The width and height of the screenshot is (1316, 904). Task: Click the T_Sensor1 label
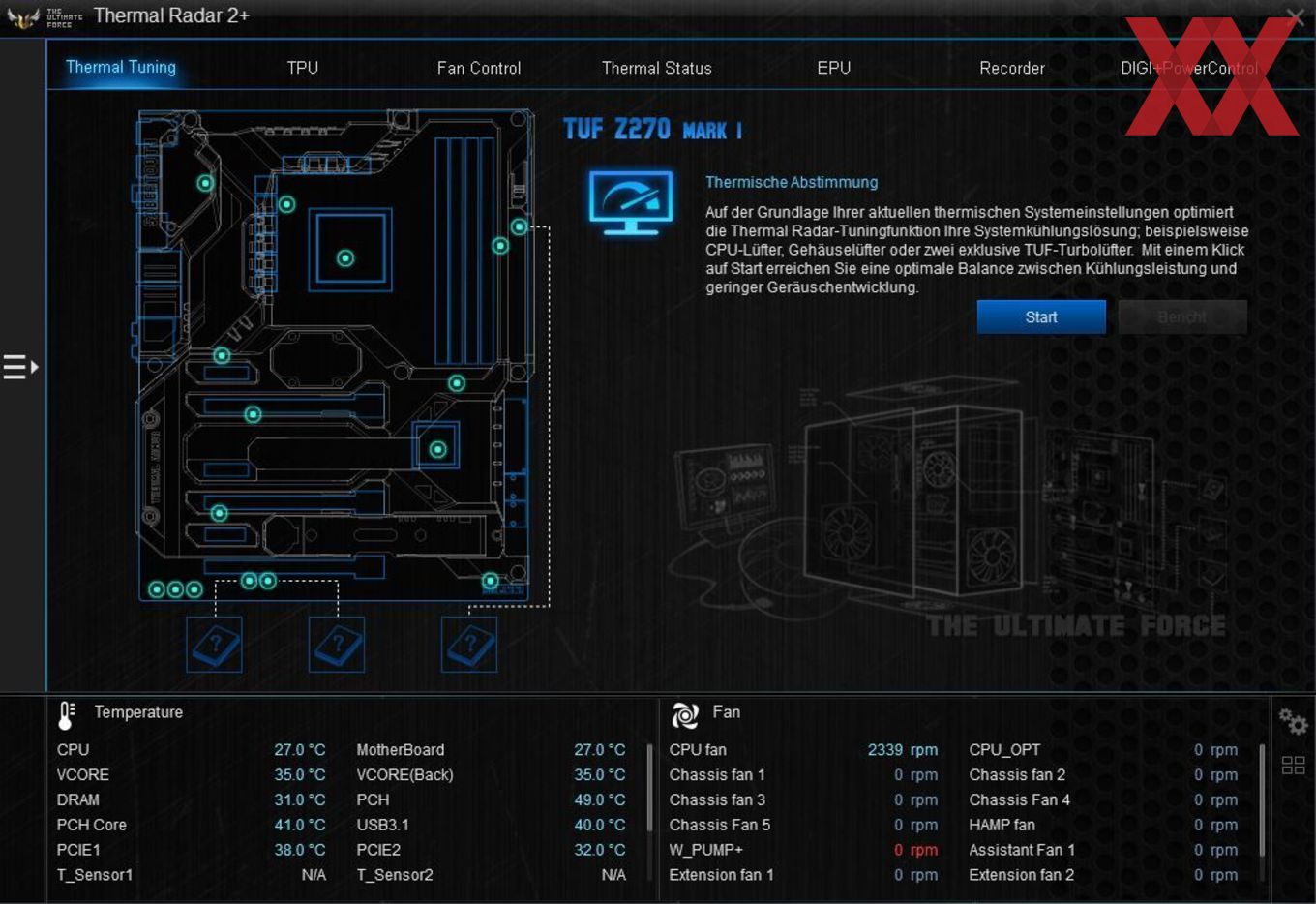pyautogui.click(x=95, y=875)
